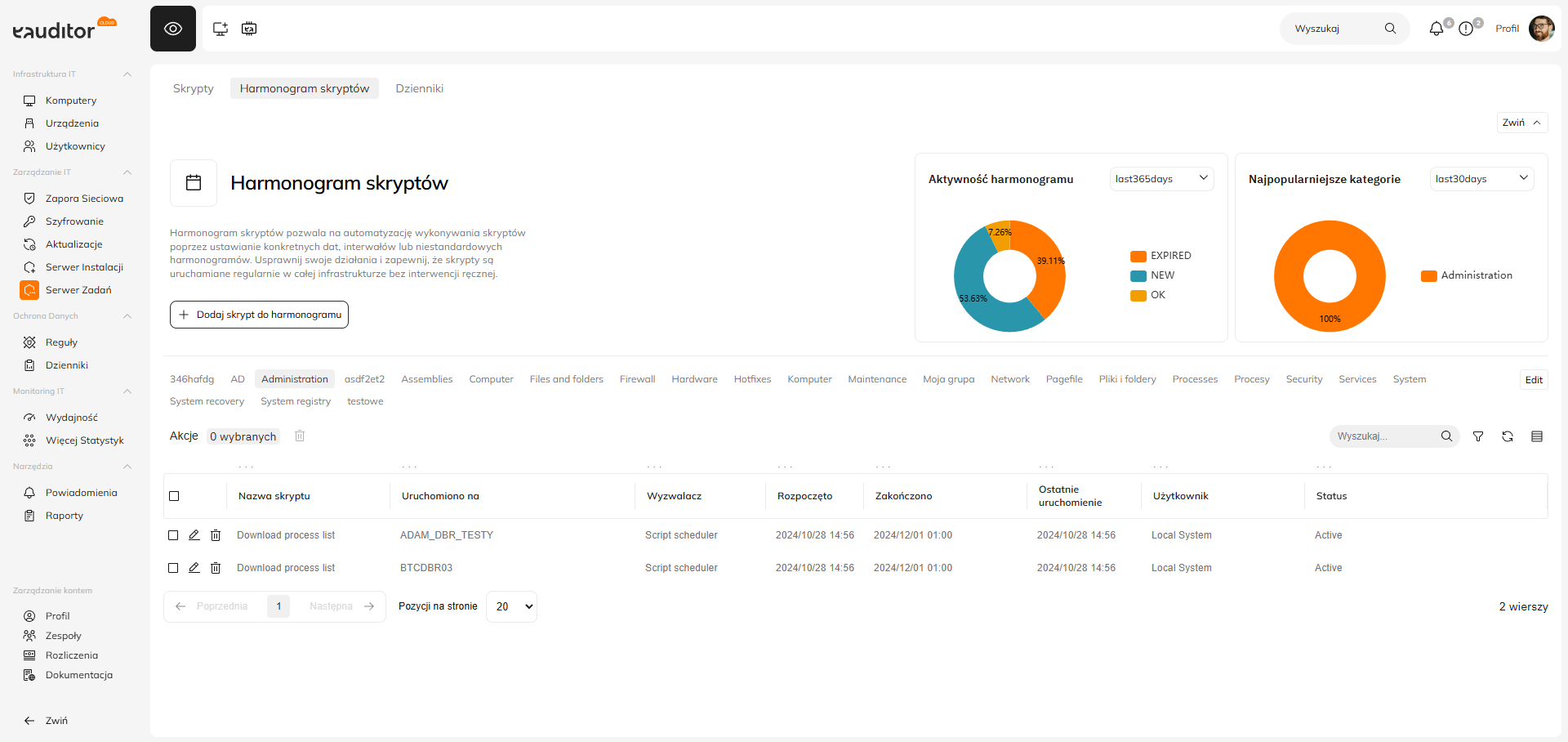The height and width of the screenshot is (742, 1568).
Task: Click the eye icon in top toolbar
Action: point(173,29)
